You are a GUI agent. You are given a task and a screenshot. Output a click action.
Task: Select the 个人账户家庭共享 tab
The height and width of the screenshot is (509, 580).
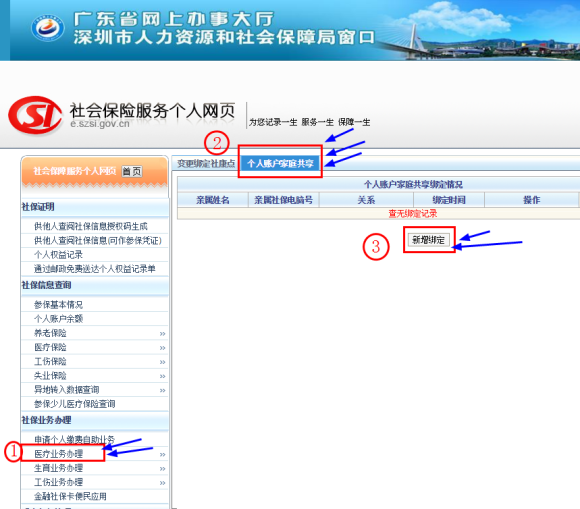(280, 164)
